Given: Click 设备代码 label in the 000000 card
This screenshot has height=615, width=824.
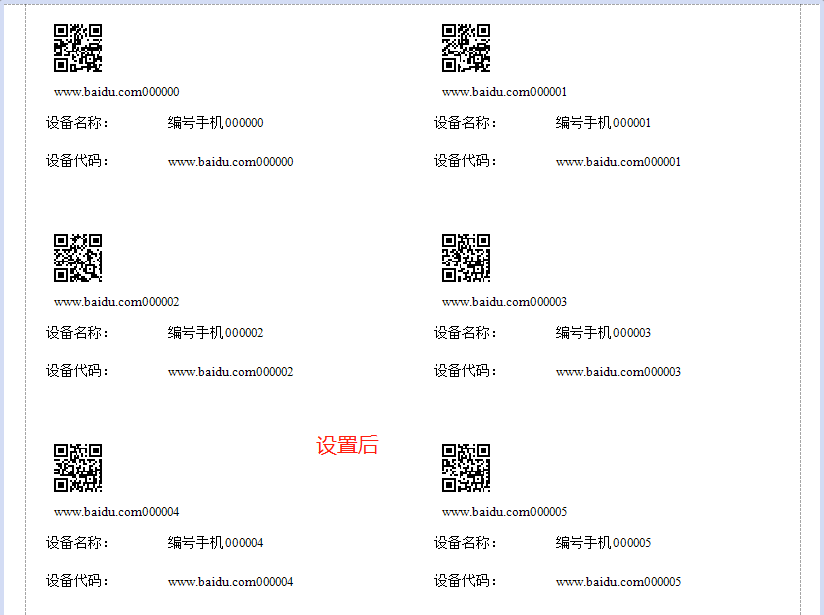Looking at the screenshot, I should click(77, 160).
